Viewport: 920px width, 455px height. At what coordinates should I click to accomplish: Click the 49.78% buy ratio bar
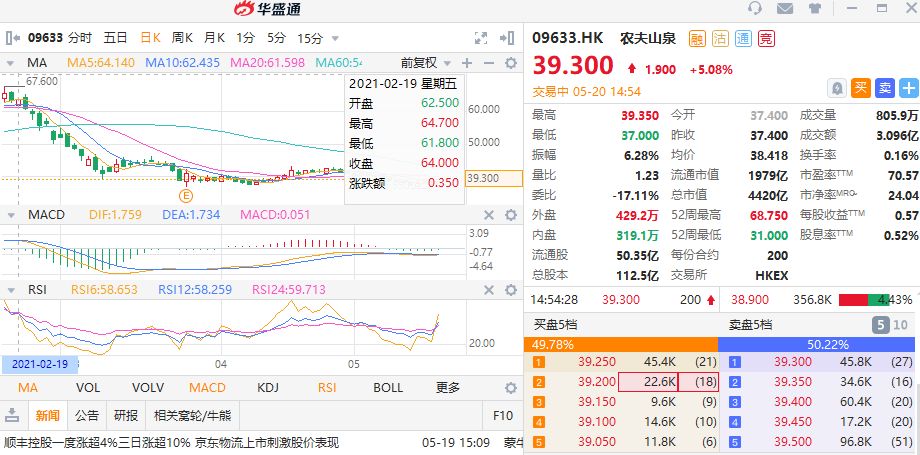point(621,345)
